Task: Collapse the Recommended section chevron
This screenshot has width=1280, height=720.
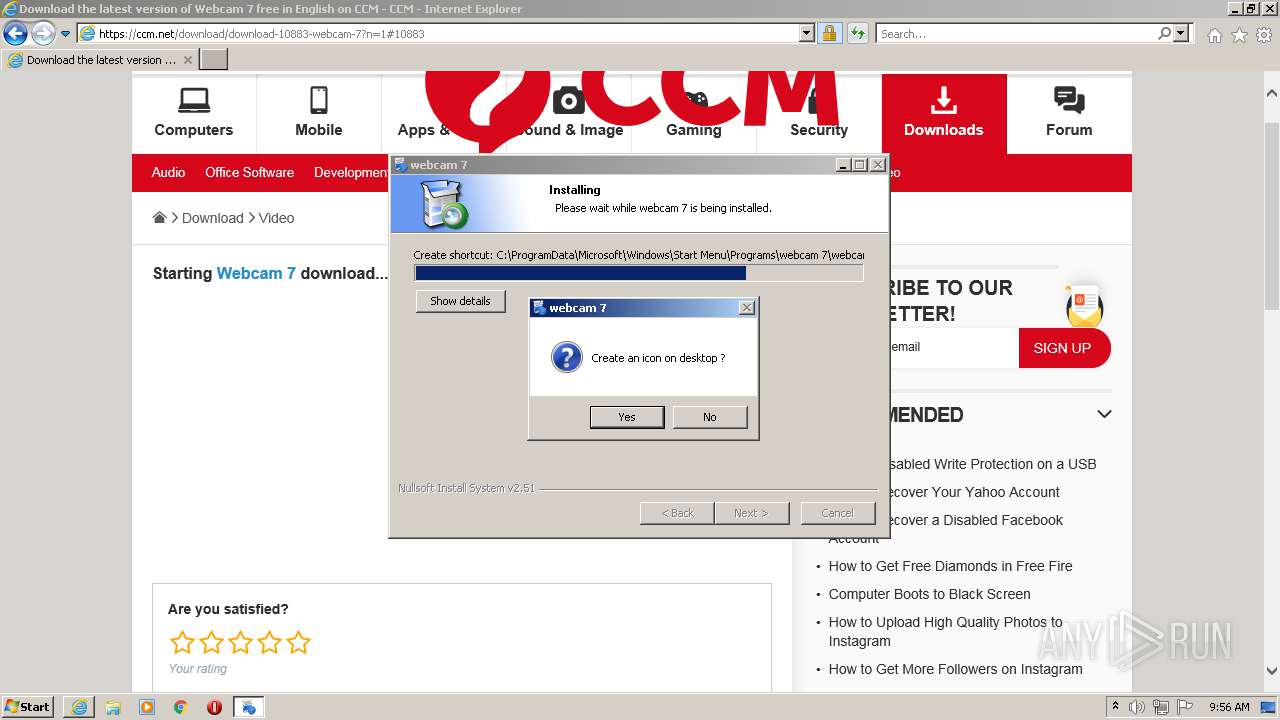Action: [x=1104, y=414]
